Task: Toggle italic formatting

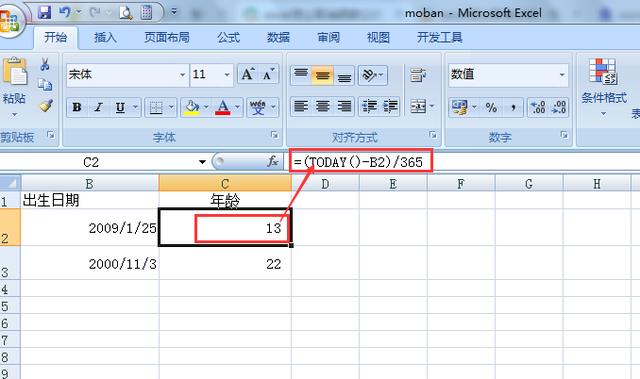Action: pyautogui.click(x=98, y=107)
